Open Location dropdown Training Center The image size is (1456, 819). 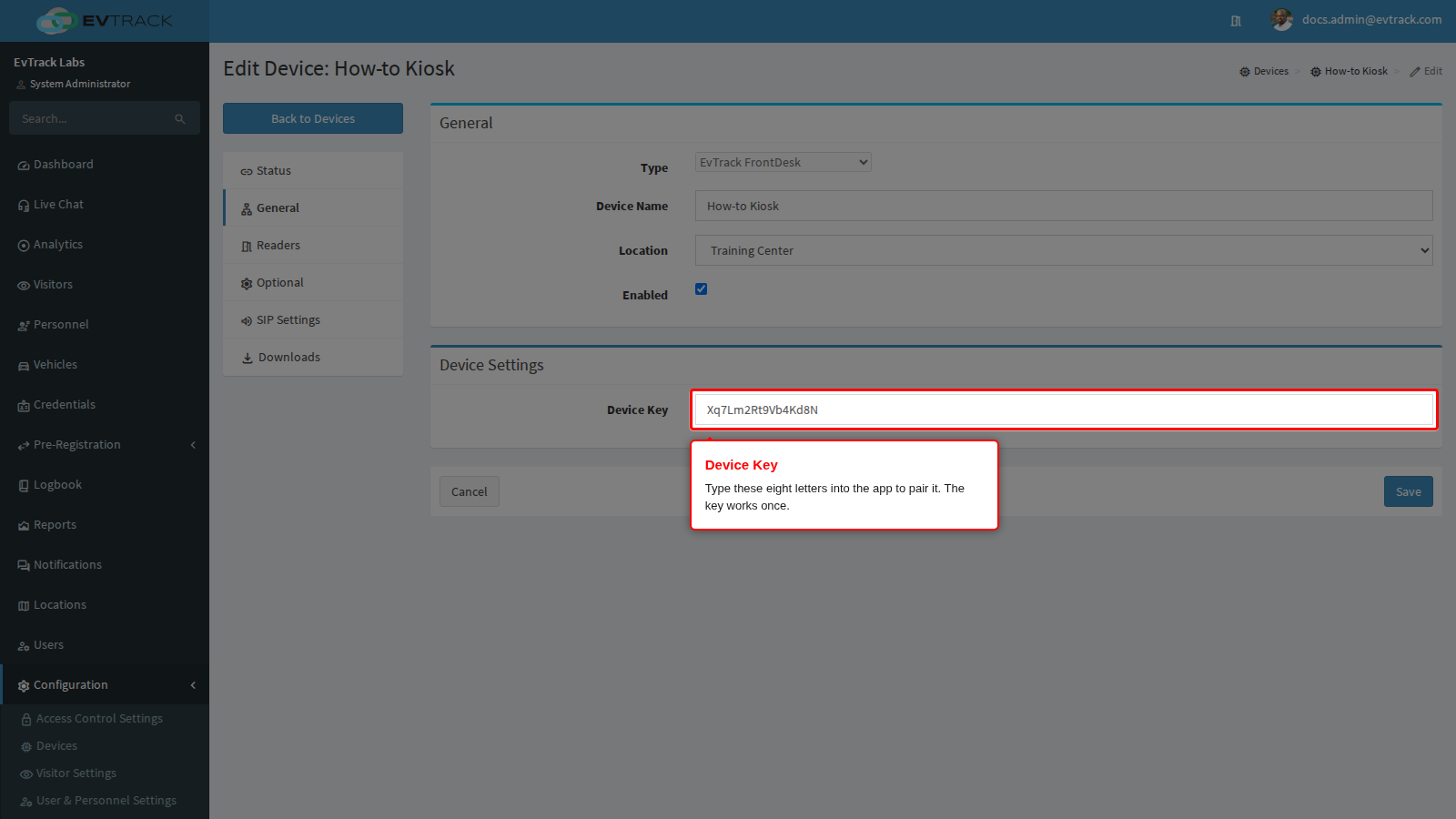point(1064,250)
